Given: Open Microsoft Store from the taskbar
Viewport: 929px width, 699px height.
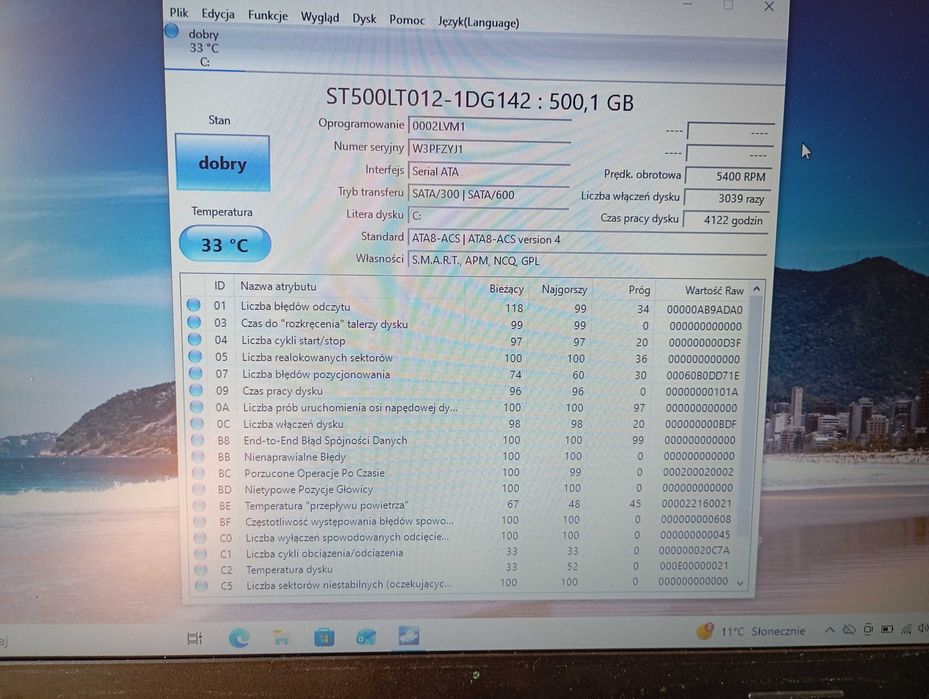Looking at the screenshot, I should pyautogui.click(x=323, y=637).
